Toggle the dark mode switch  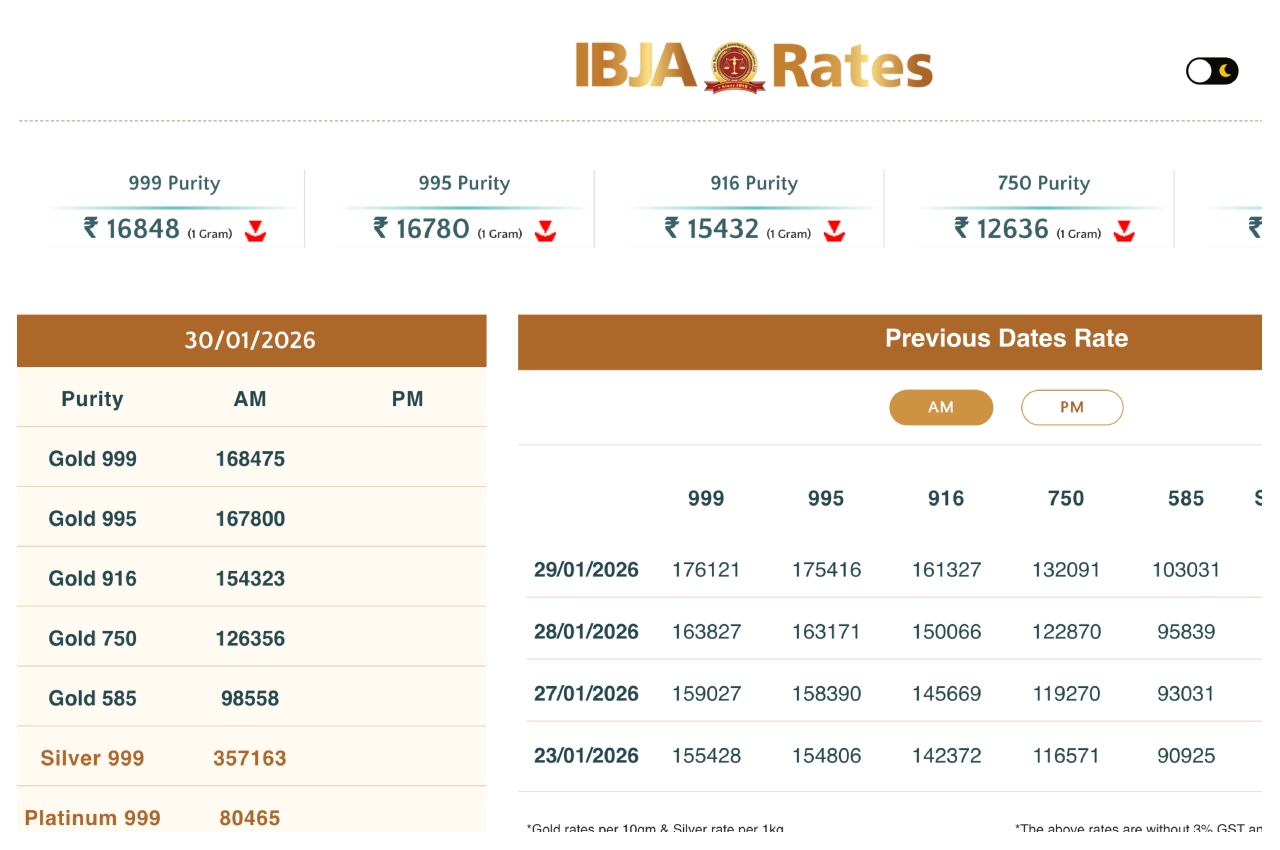[1212, 71]
